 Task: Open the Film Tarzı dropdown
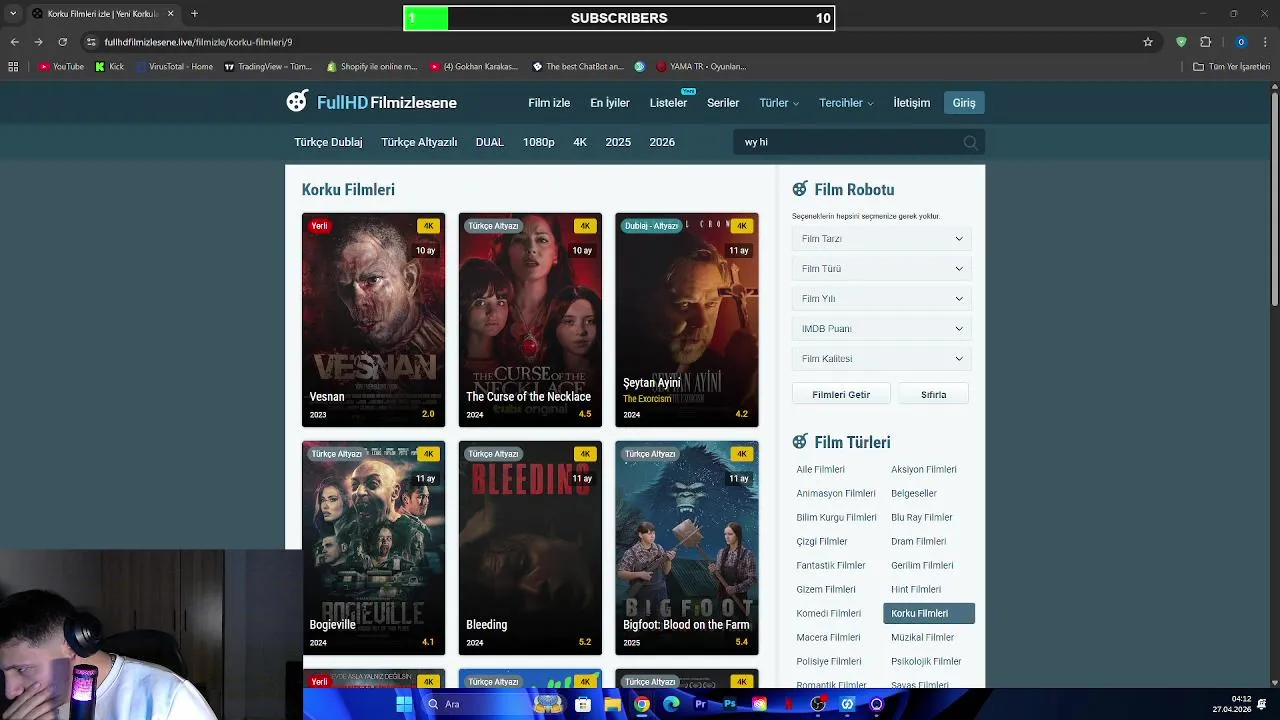tap(882, 239)
